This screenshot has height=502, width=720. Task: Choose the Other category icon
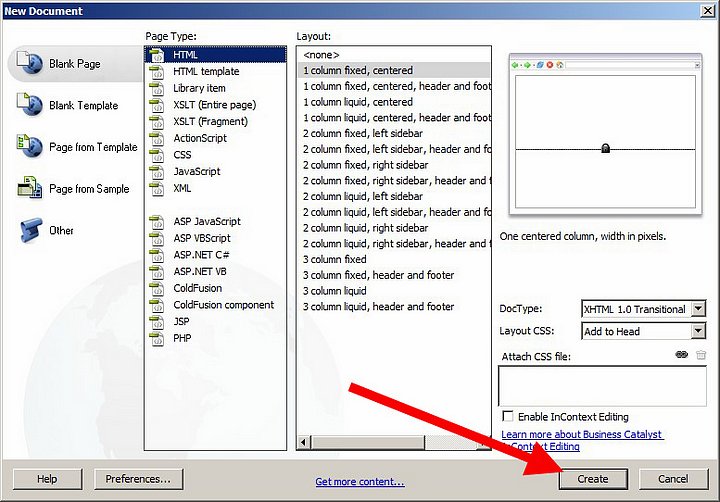point(31,230)
